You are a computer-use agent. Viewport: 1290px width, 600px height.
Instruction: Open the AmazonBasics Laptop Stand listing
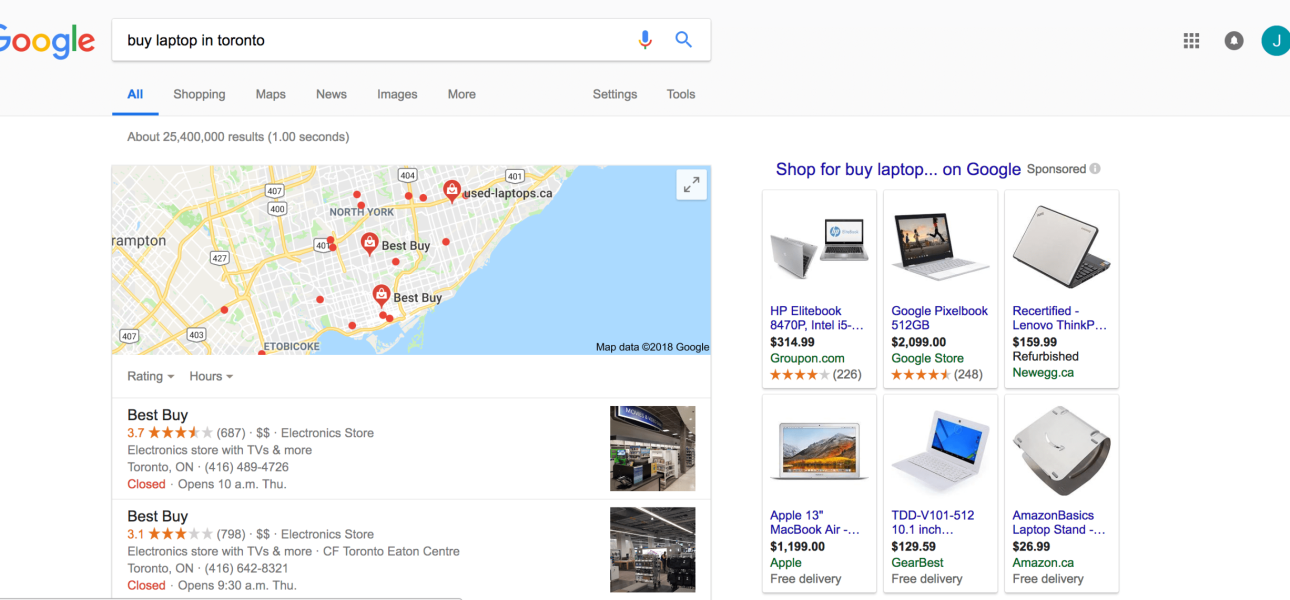click(x=1059, y=522)
